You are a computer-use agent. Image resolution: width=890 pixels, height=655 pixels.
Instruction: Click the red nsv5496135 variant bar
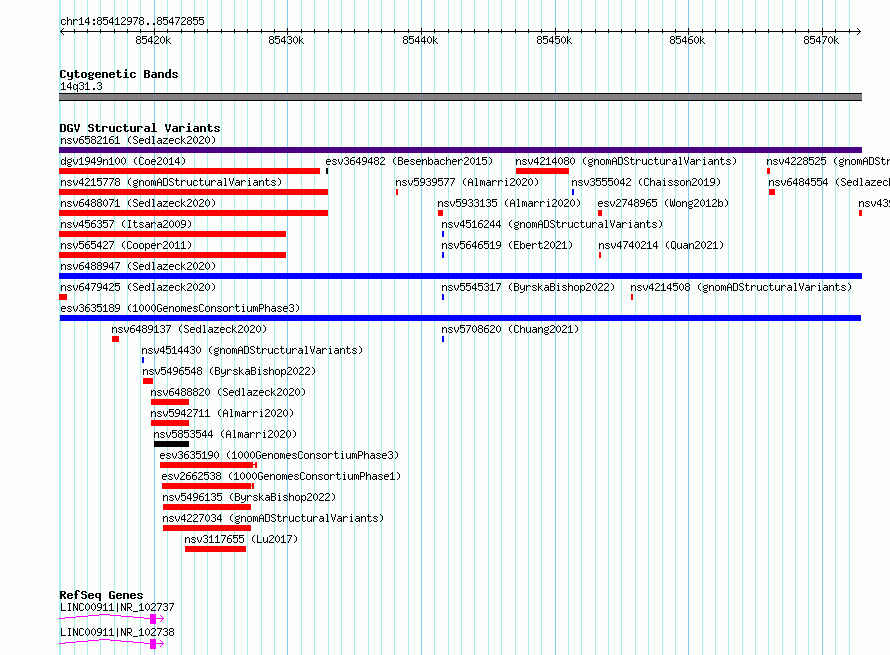pos(207,507)
